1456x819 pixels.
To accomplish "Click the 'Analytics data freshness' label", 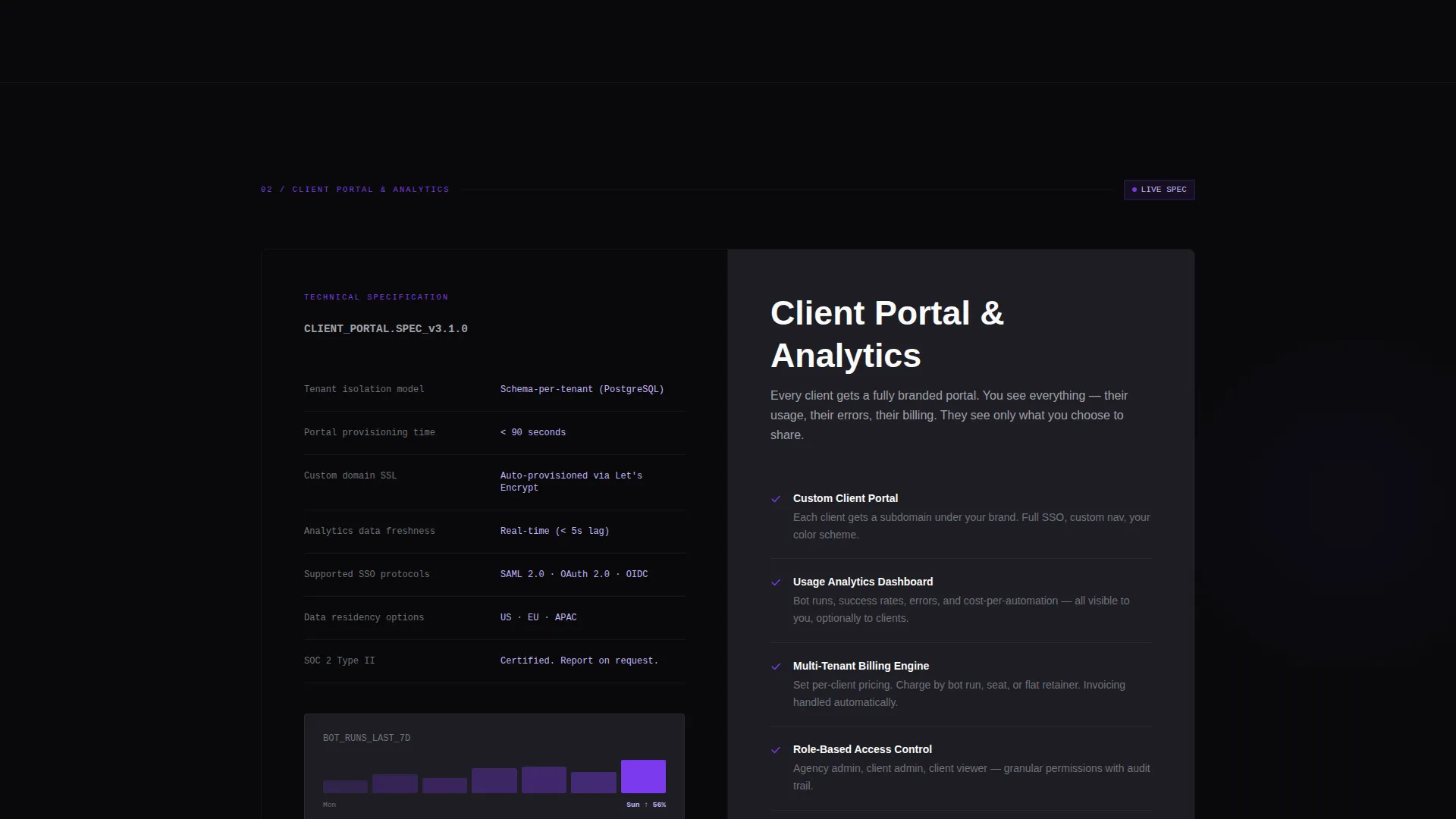I will click(369, 531).
